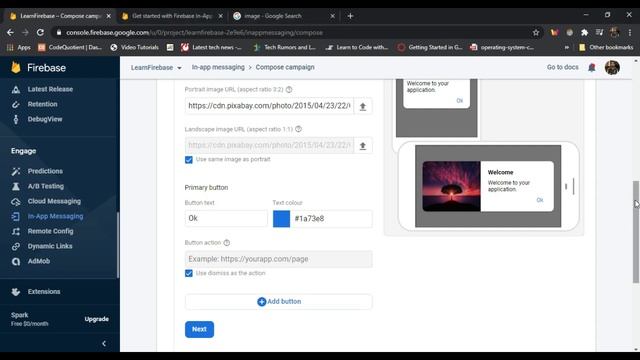Go back to the previous page
The image size is (640, 360).
10,32
